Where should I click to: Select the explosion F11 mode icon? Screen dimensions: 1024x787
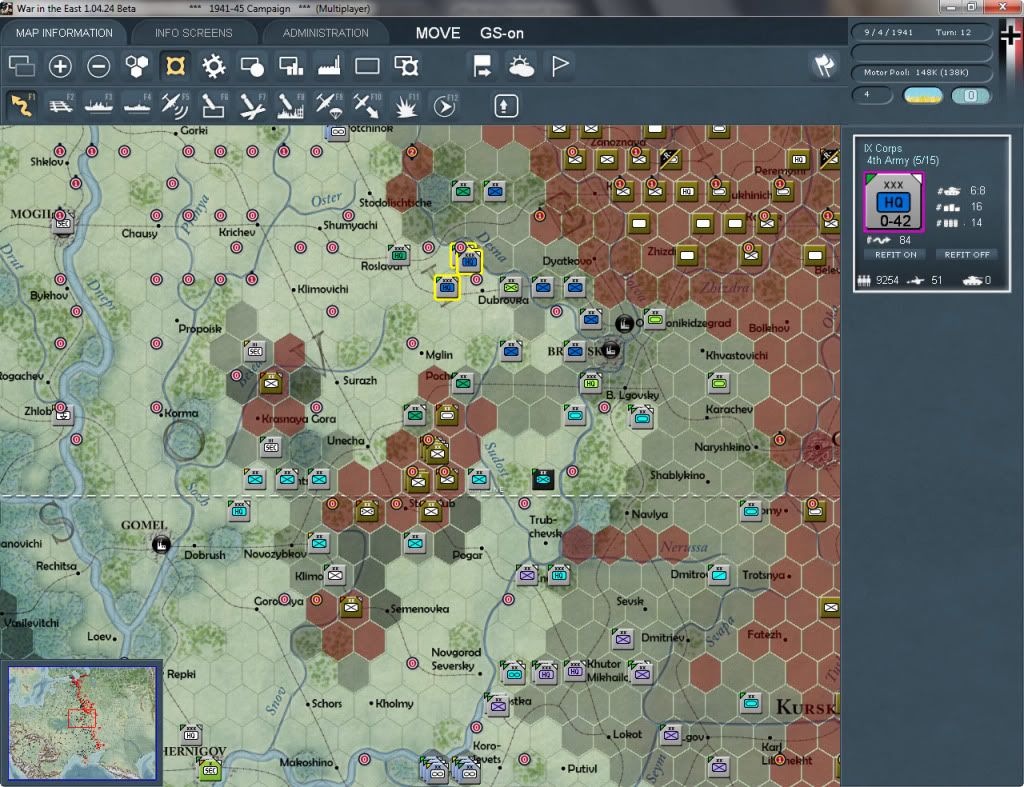406,105
